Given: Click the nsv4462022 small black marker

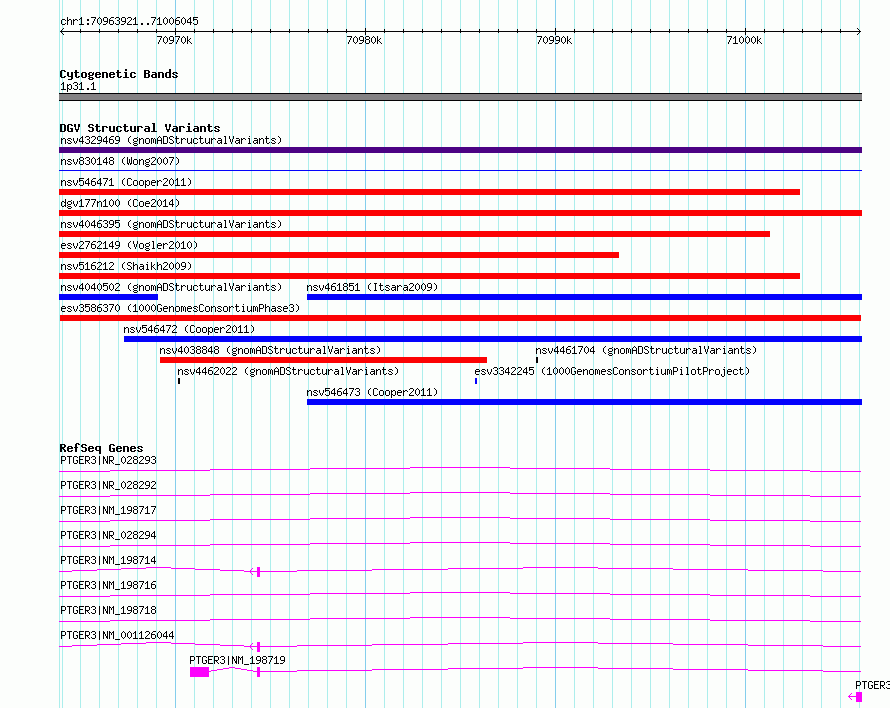Looking at the screenshot, I should coord(179,381).
